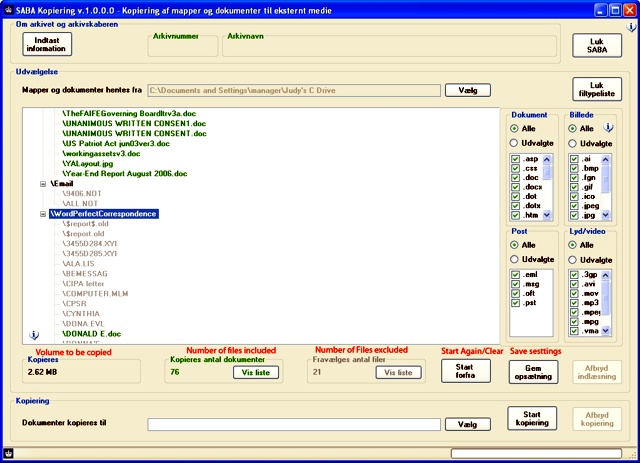Open Vis liste for excluded files

(398, 372)
